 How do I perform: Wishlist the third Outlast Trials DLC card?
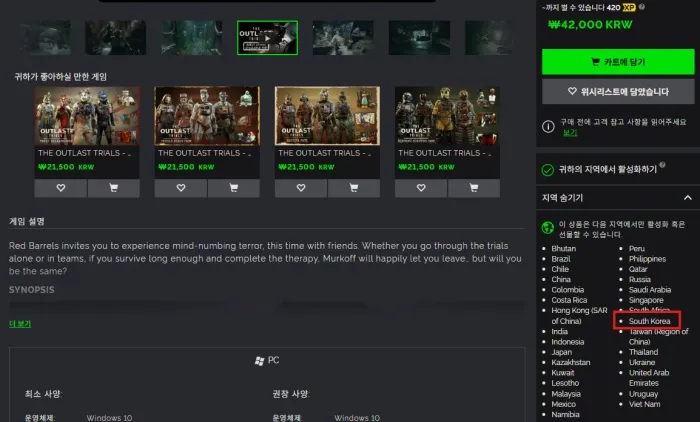click(301, 188)
